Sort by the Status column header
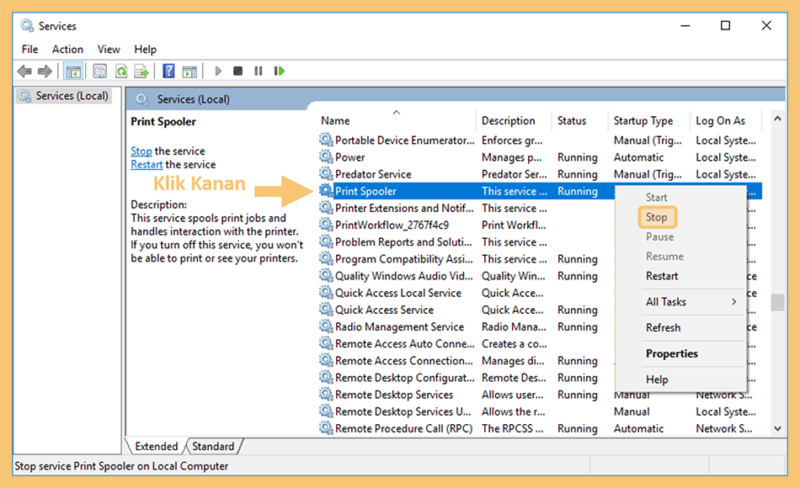Screen dimensions: 800x488 pyautogui.click(x=580, y=120)
